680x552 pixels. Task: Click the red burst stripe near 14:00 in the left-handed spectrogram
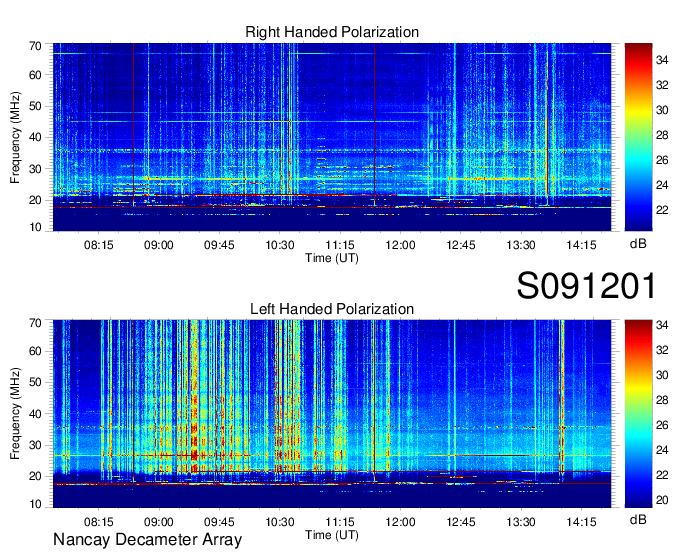click(x=562, y=397)
